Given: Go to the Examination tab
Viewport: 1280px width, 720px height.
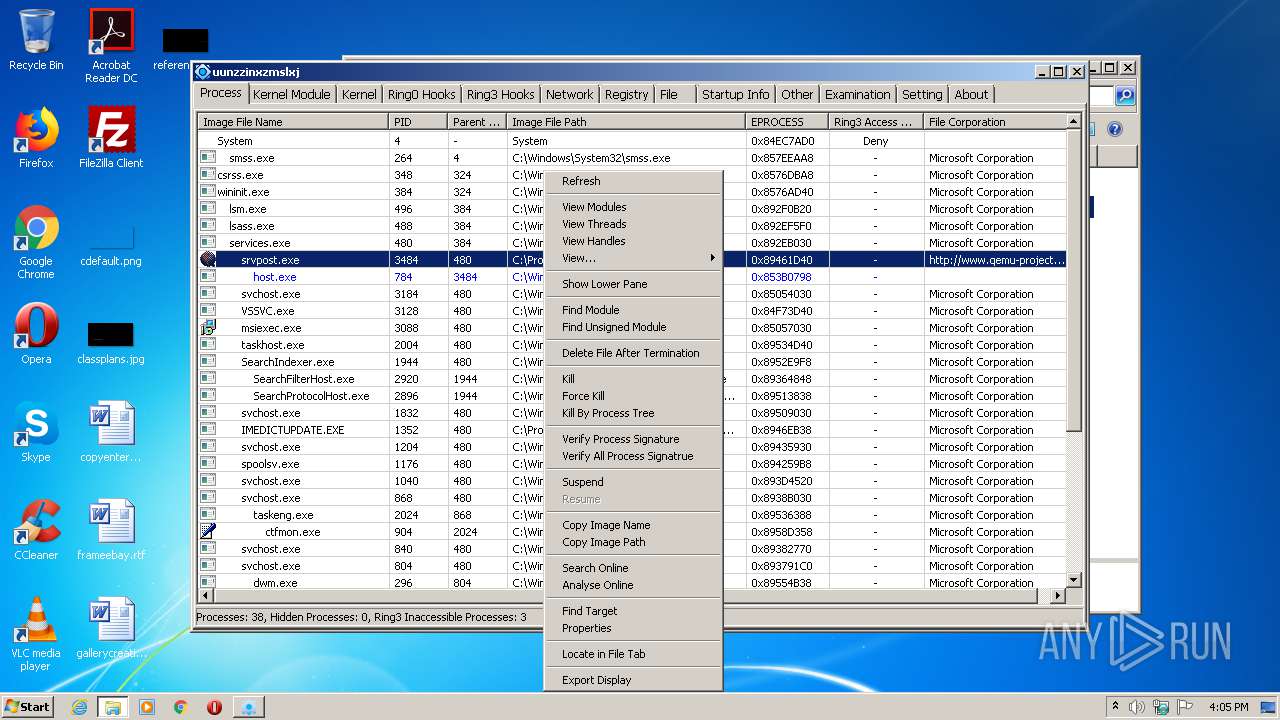Looking at the screenshot, I should coord(857,94).
